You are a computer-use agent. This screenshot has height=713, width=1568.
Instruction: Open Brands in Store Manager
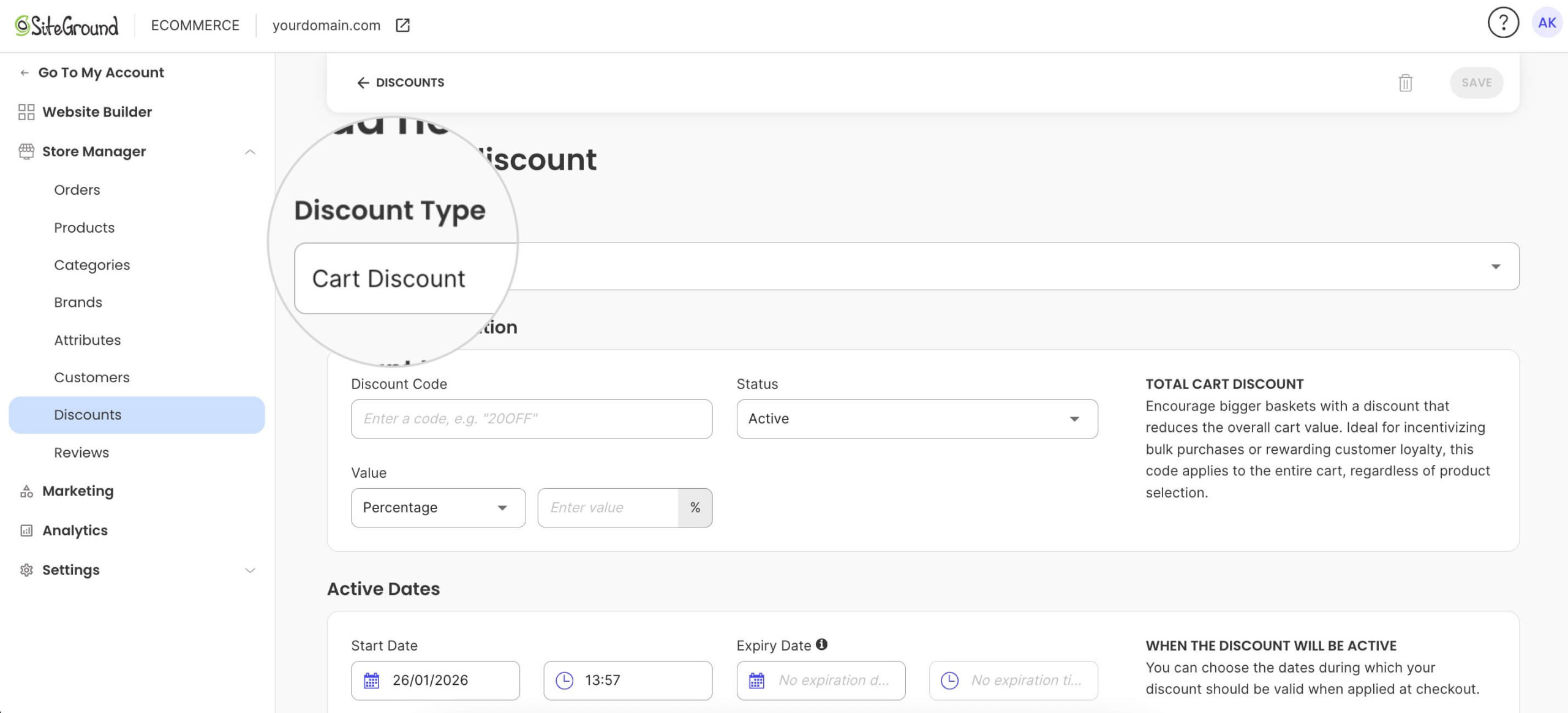78,303
